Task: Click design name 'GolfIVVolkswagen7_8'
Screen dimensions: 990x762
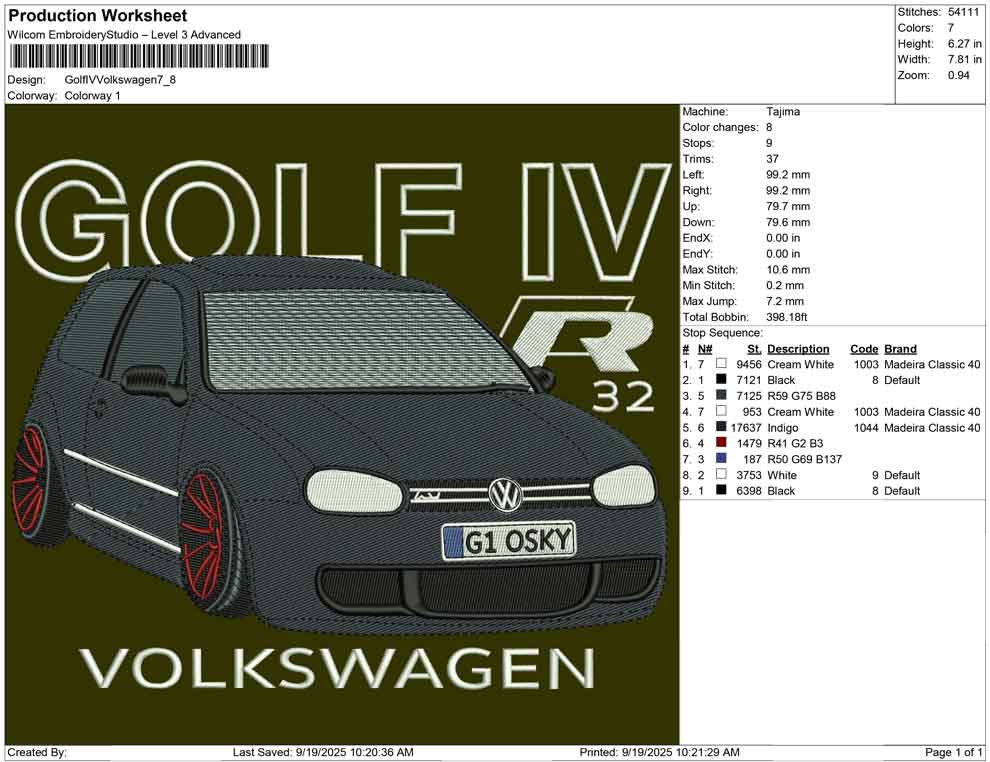Action: 120,80
